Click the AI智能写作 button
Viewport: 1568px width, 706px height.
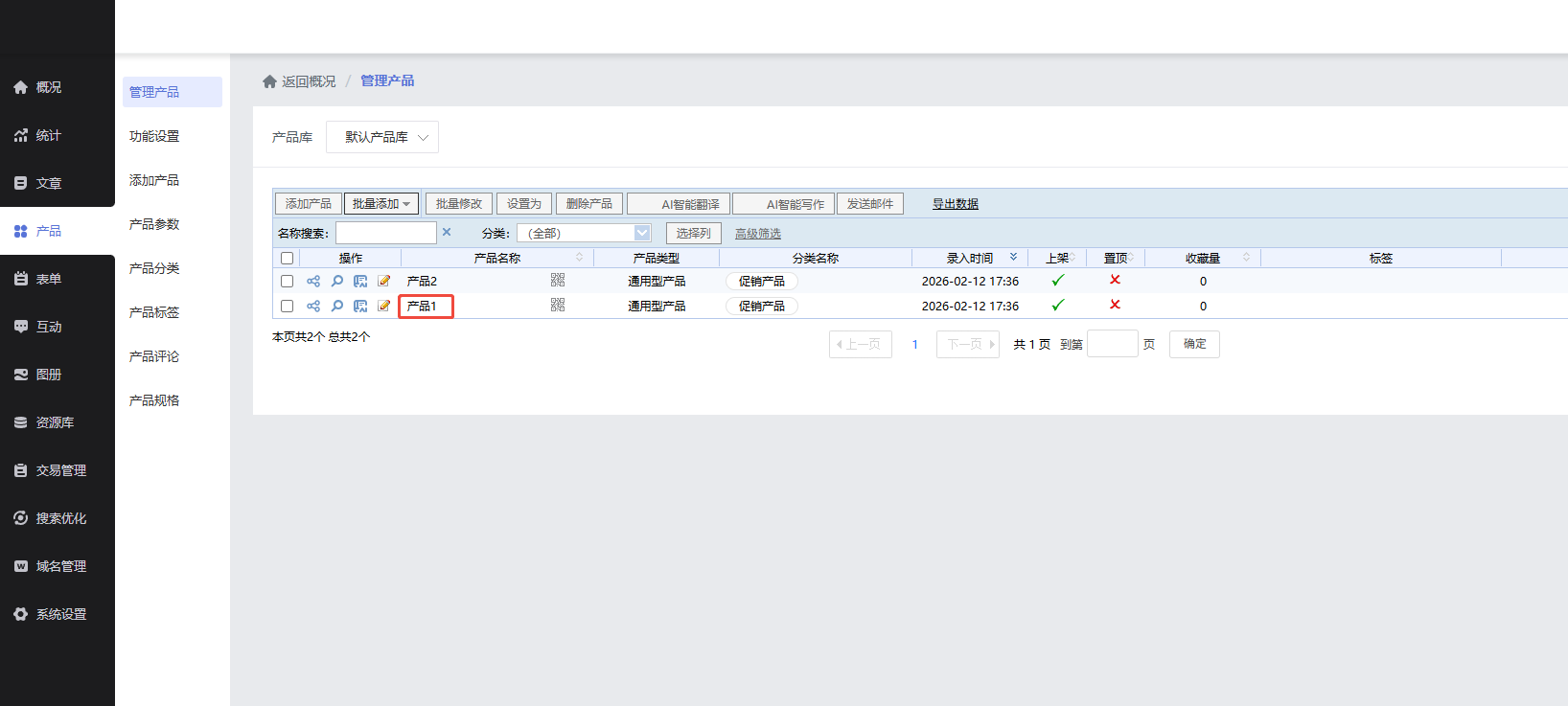(783, 204)
